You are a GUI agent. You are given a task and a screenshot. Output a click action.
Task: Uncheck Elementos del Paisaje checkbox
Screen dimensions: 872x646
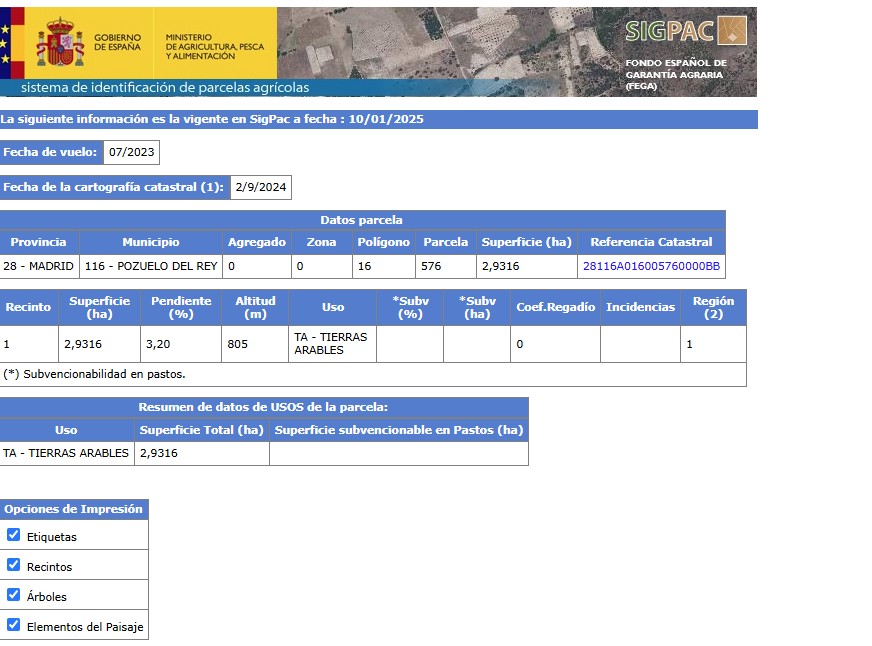click(14, 625)
